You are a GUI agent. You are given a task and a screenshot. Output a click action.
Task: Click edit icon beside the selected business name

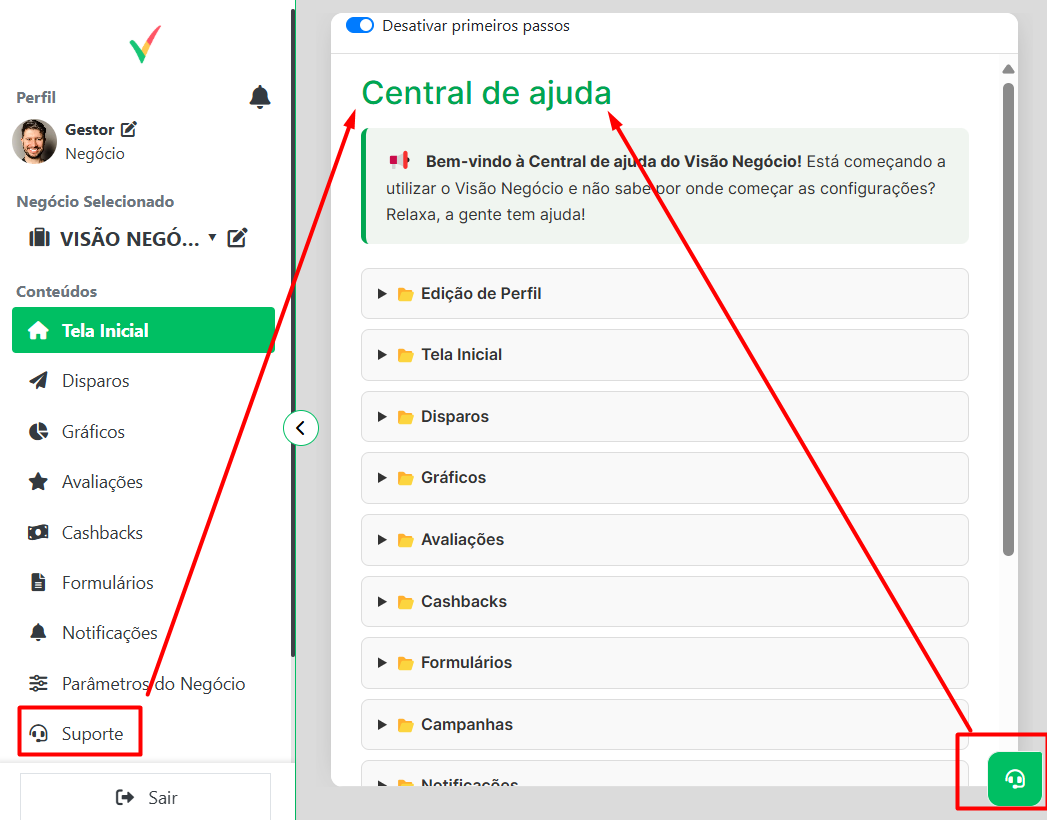237,238
